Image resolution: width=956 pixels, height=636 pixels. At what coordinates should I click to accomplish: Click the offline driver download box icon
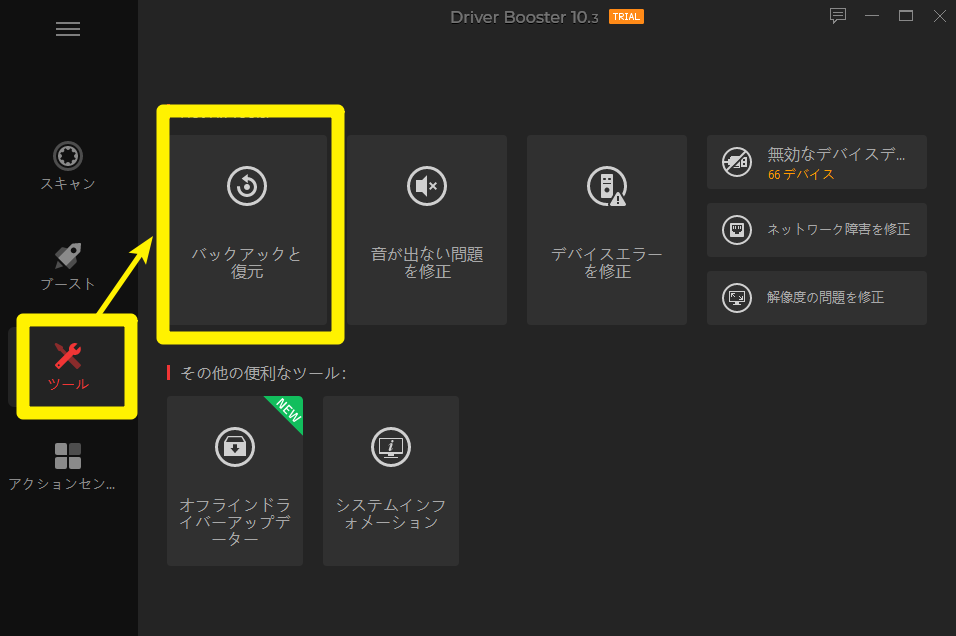click(235, 447)
